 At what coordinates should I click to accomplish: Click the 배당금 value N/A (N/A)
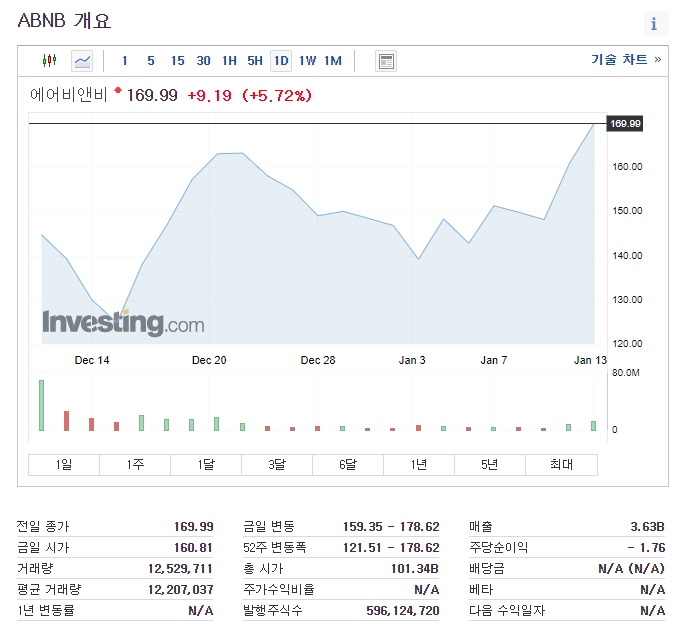631,569
